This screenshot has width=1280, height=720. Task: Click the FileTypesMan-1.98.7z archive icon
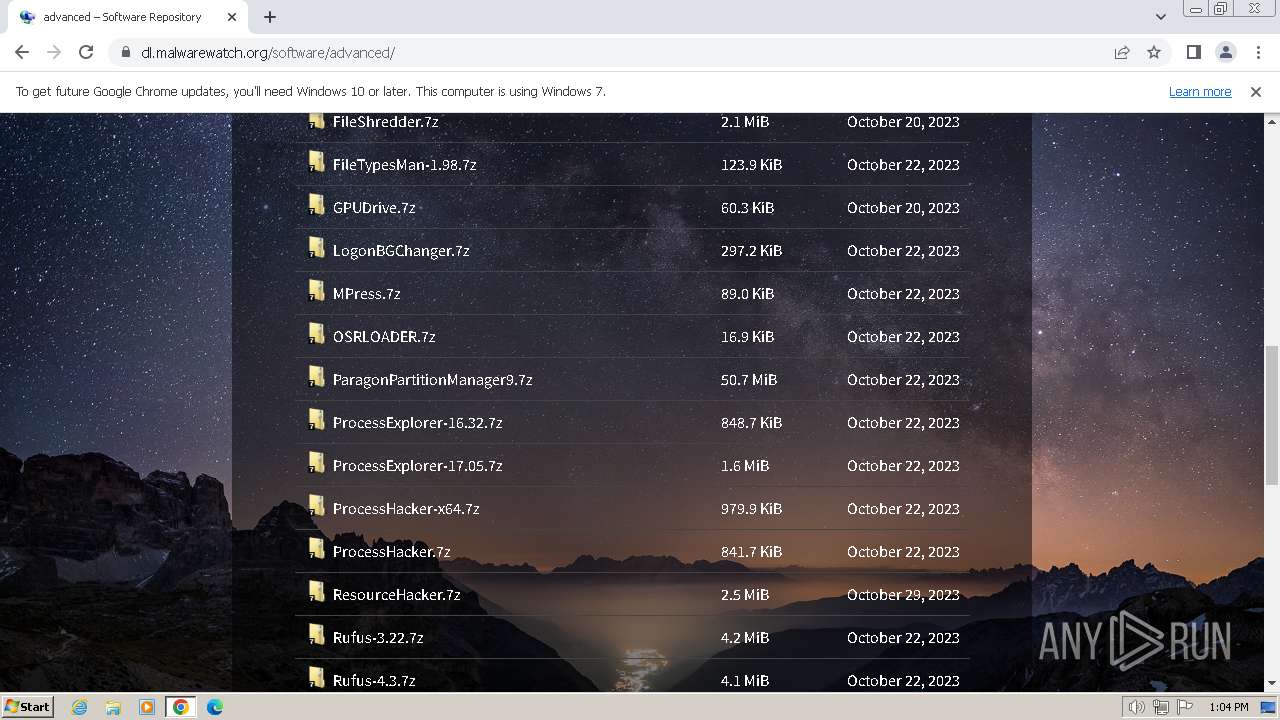click(317, 162)
